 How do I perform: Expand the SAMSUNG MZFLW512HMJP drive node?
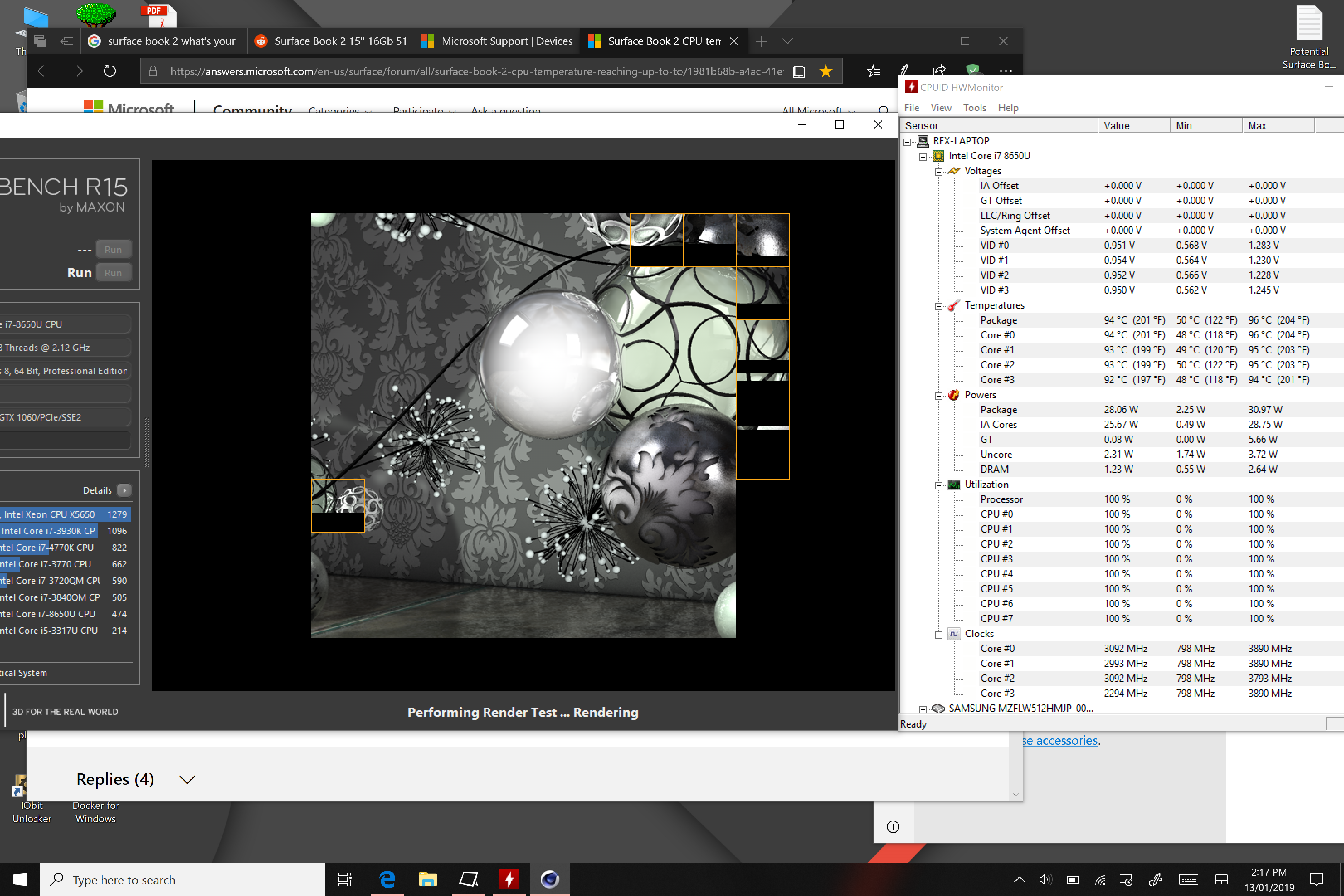922,709
